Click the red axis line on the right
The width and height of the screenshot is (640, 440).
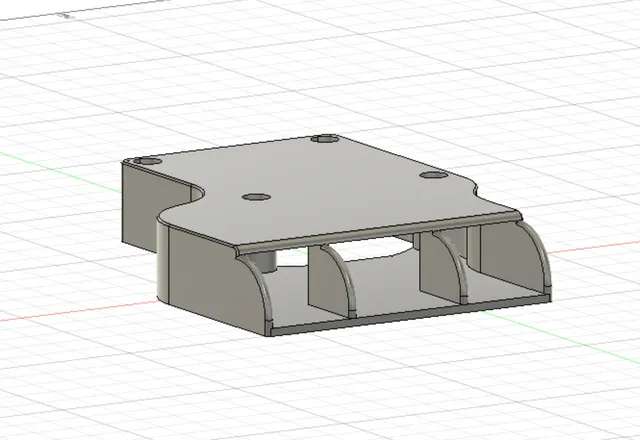coord(594,247)
